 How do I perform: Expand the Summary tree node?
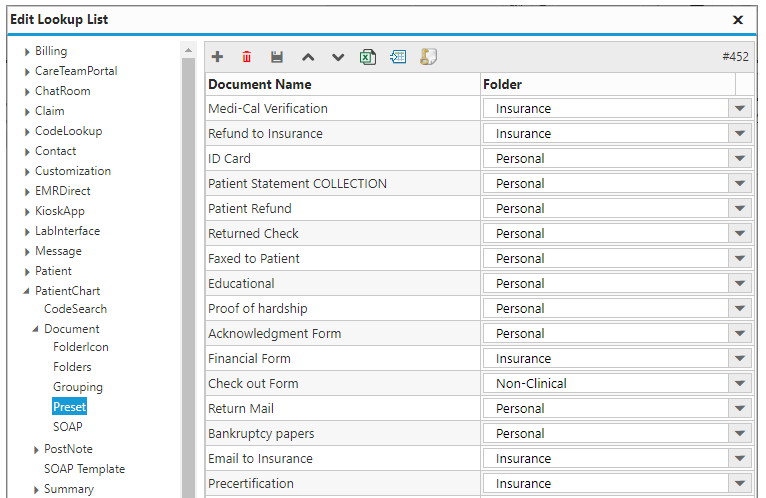pos(36,490)
